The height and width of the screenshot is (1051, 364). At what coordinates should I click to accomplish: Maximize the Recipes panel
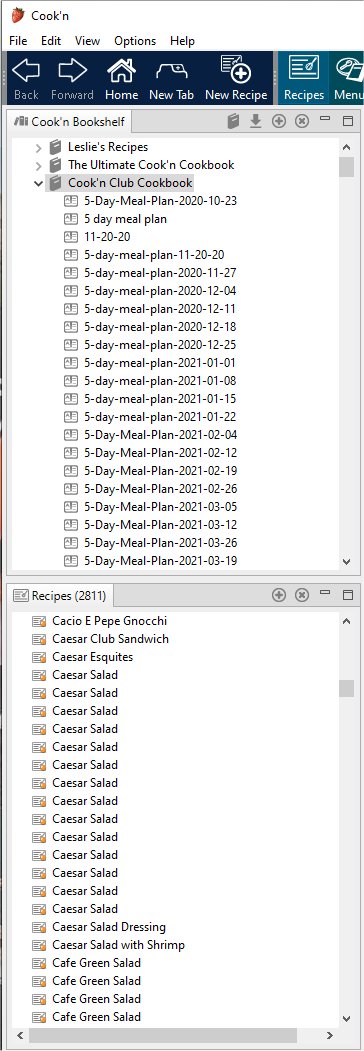348,595
